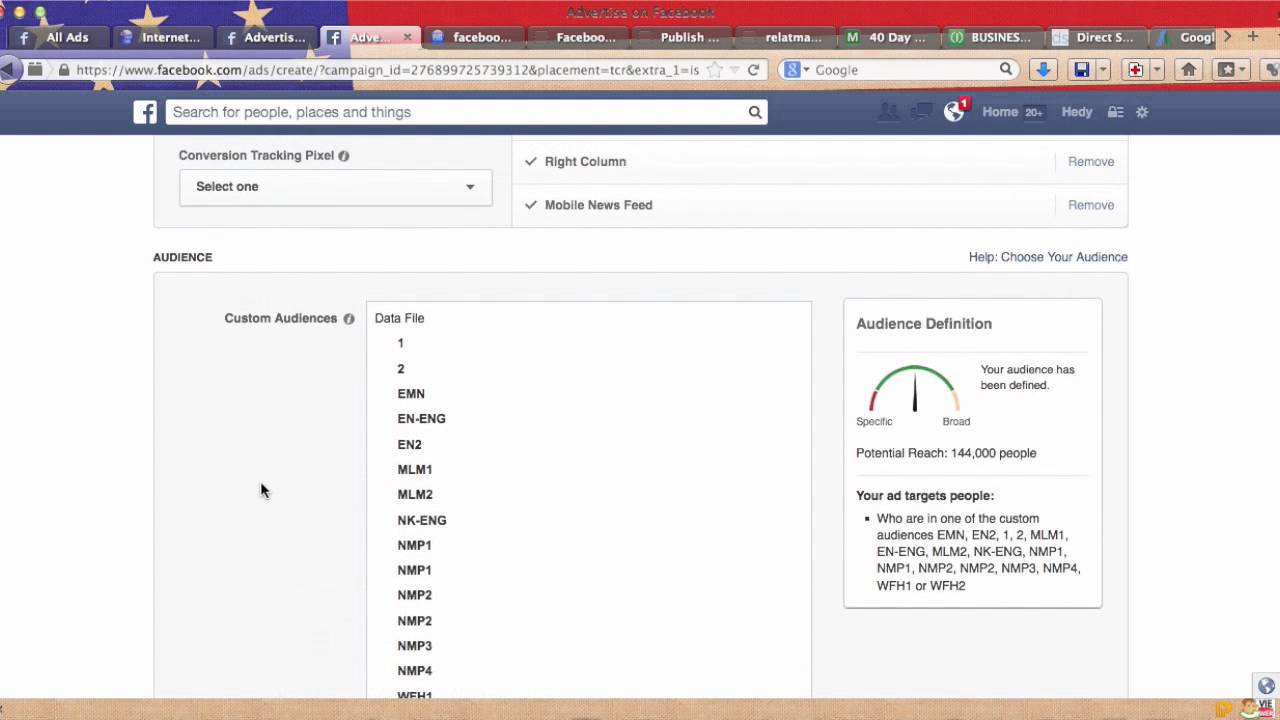
Task: Go to Facebook Home
Action: pos(1000,112)
